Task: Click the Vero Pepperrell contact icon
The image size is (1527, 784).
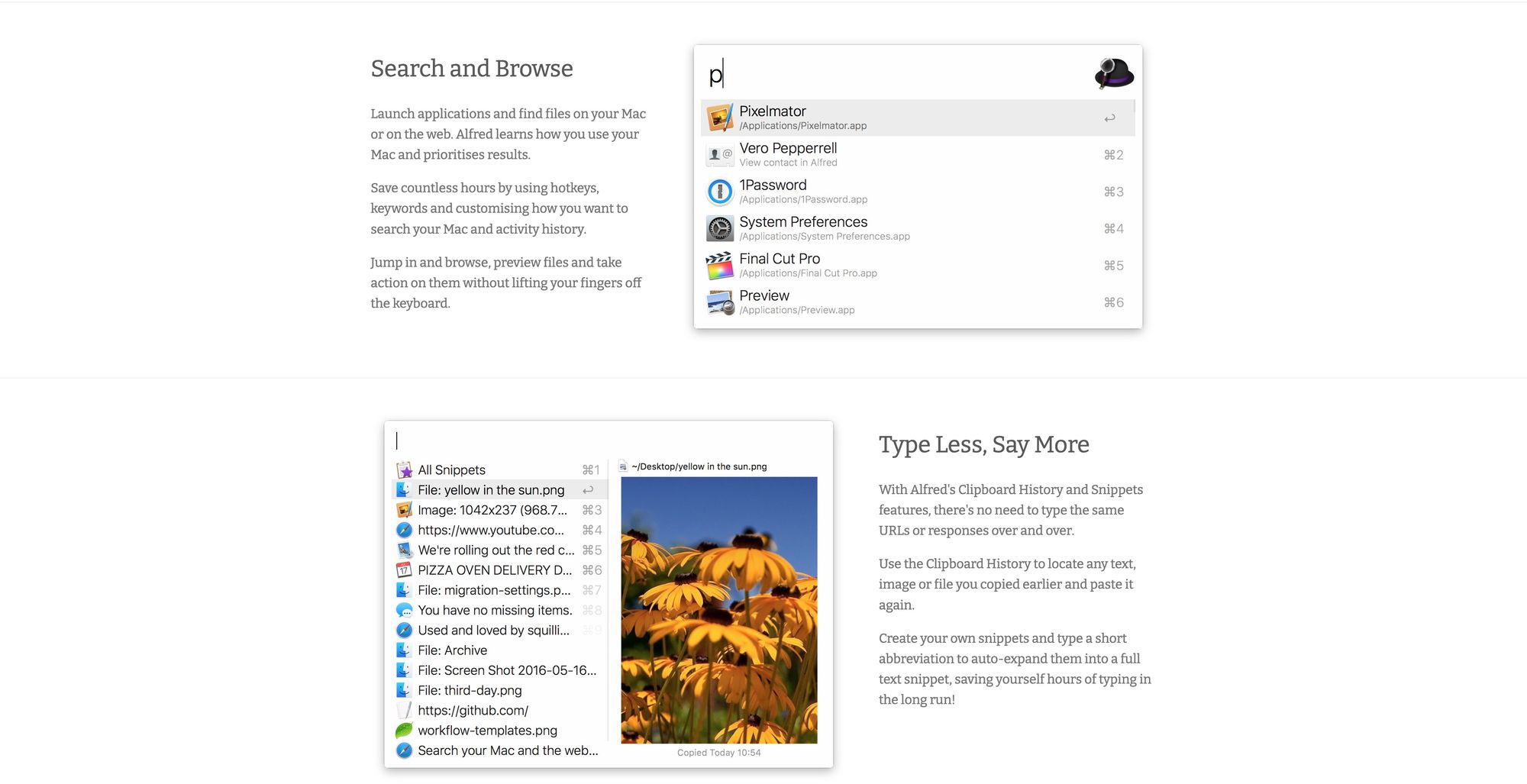Action: pos(719,155)
